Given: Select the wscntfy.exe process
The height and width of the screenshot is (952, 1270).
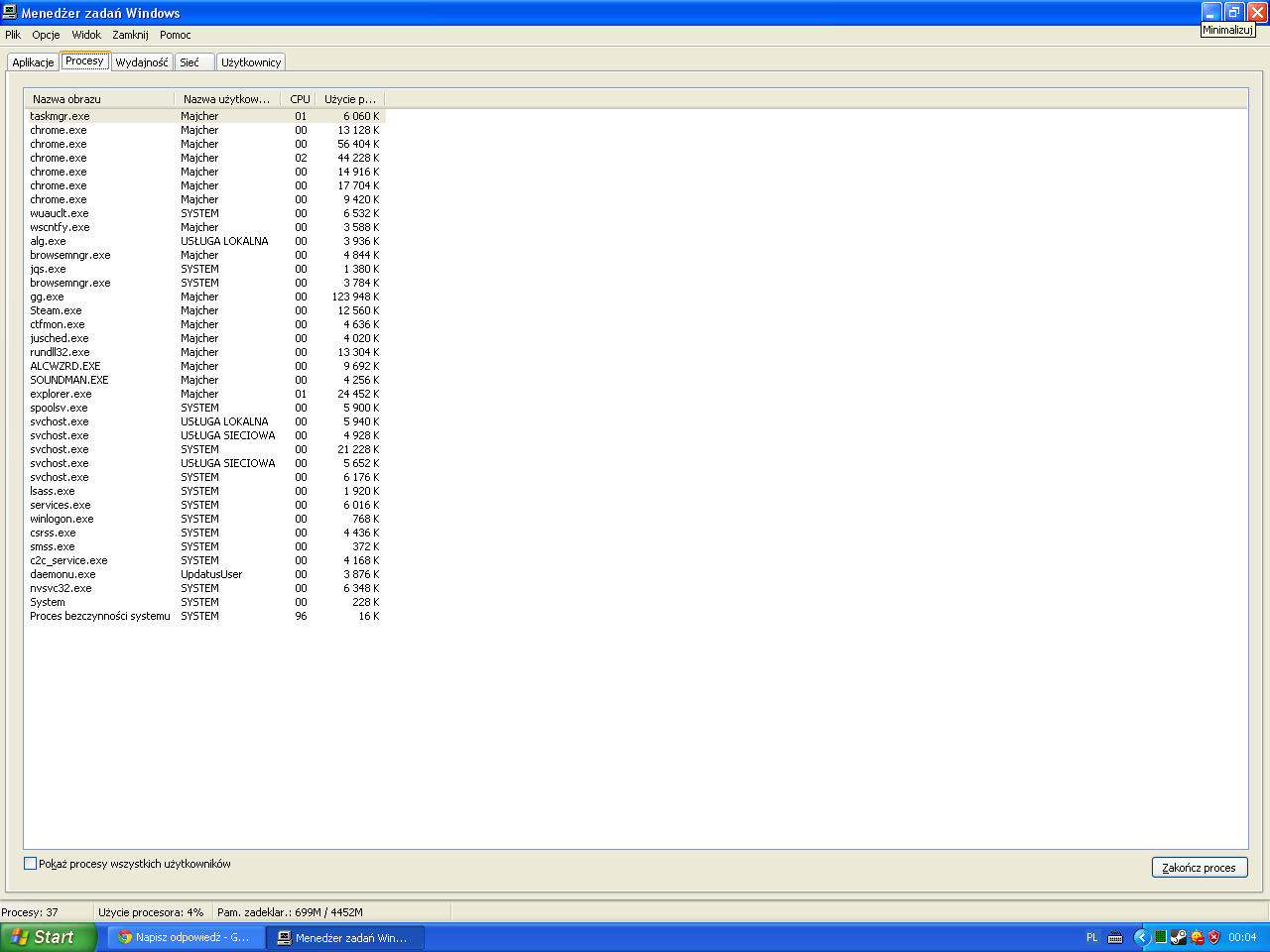Looking at the screenshot, I should pyautogui.click(x=204, y=227).
